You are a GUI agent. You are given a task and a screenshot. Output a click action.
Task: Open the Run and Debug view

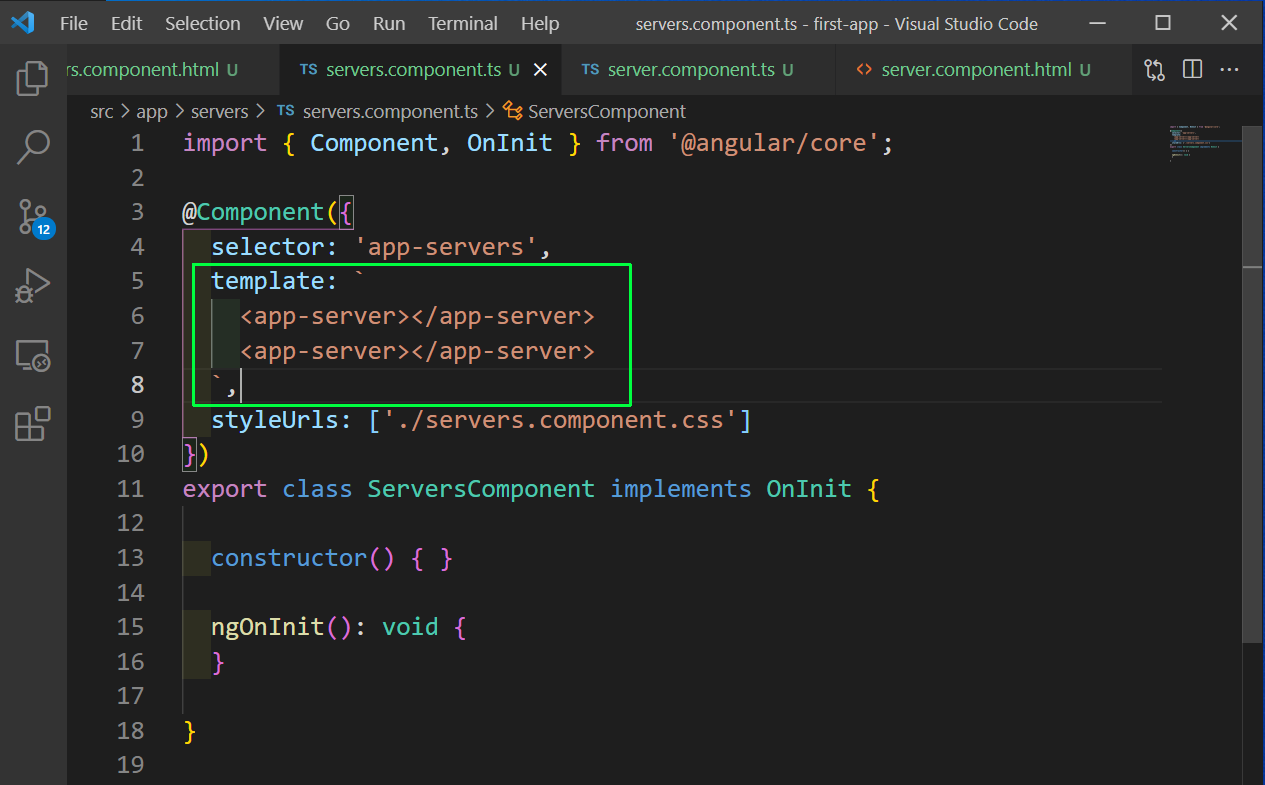point(33,286)
